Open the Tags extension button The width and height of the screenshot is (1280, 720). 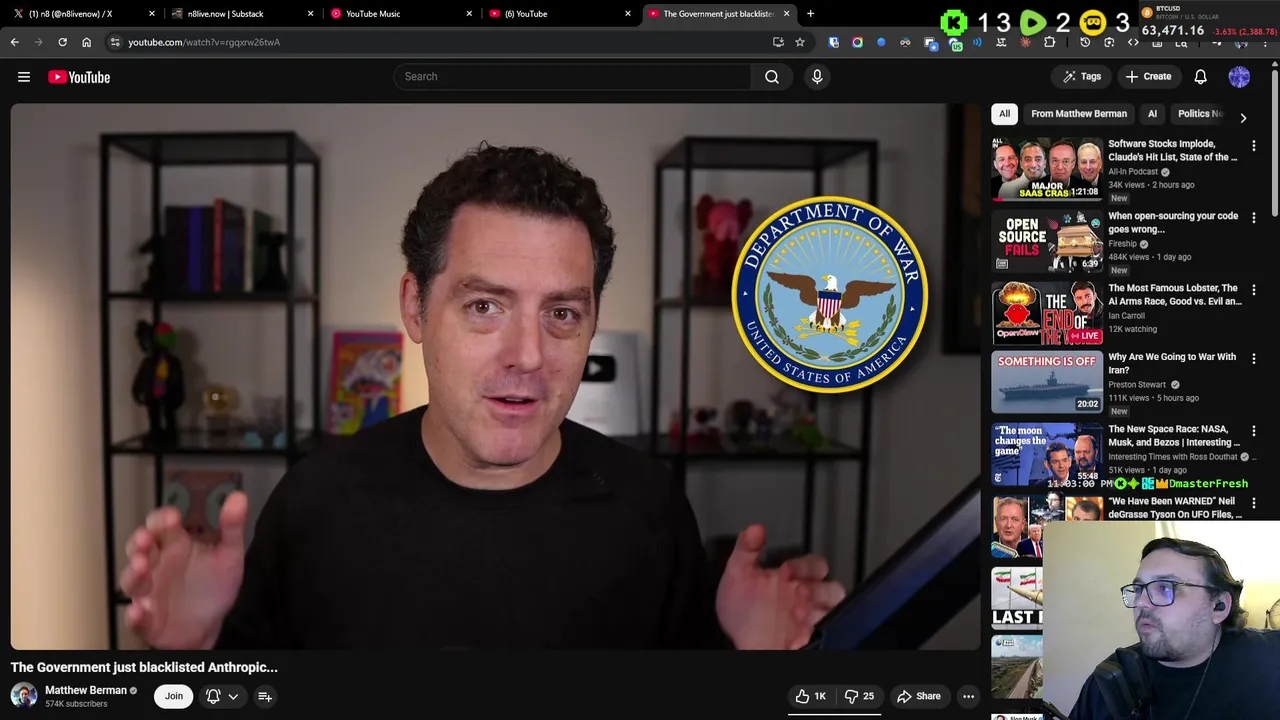(1082, 76)
